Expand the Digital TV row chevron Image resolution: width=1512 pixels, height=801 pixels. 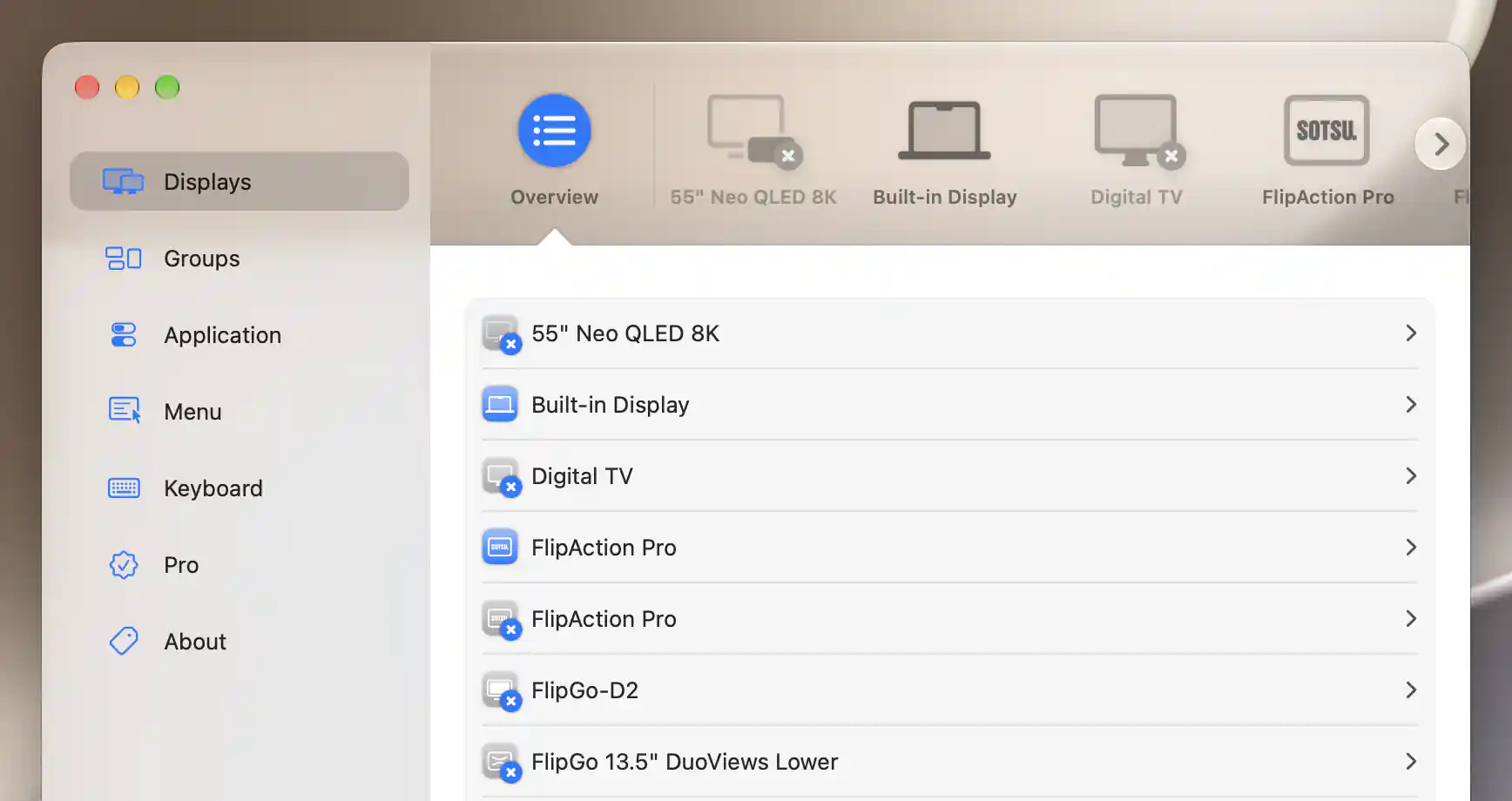[x=1411, y=476]
